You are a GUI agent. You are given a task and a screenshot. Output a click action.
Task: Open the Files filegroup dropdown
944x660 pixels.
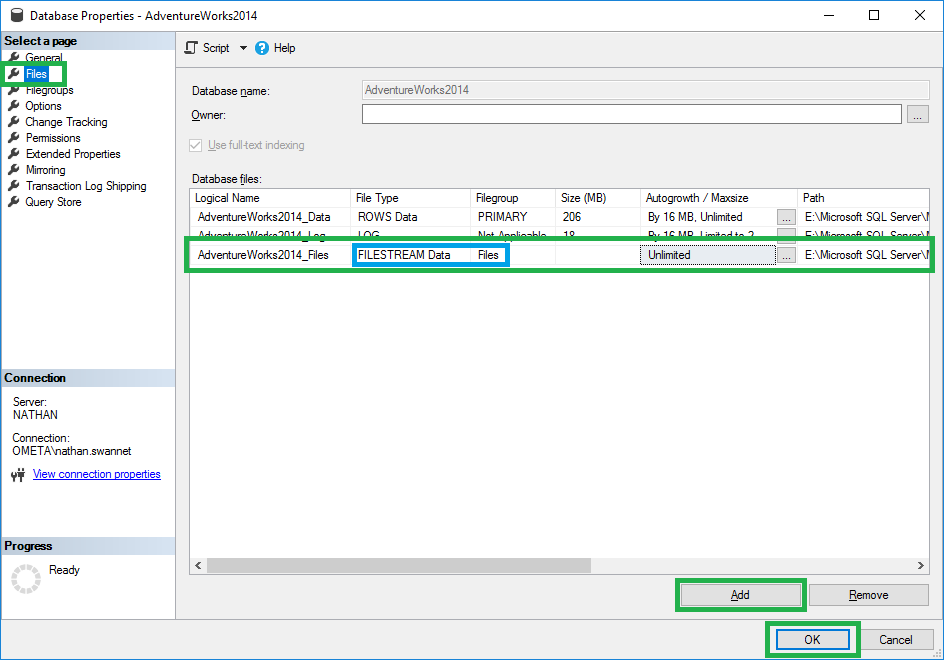point(489,254)
